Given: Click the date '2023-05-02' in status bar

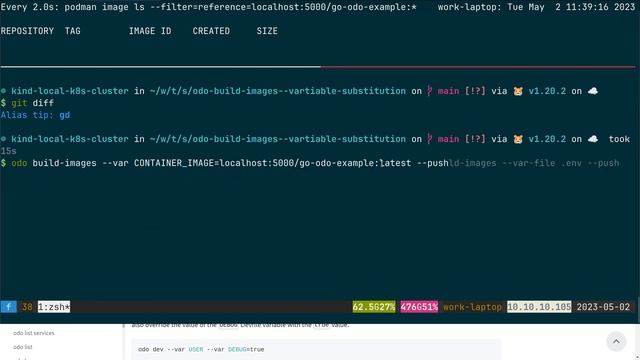Looking at the screenshot, I should [x=603, y=307].
